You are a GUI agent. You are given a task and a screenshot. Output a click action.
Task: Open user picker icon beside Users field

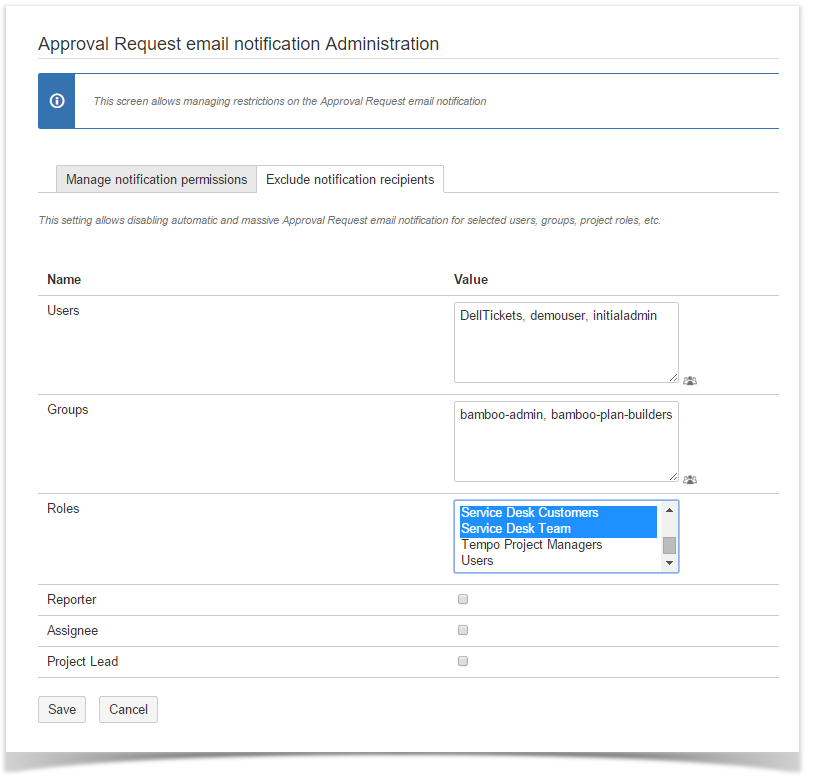[690, 381]
